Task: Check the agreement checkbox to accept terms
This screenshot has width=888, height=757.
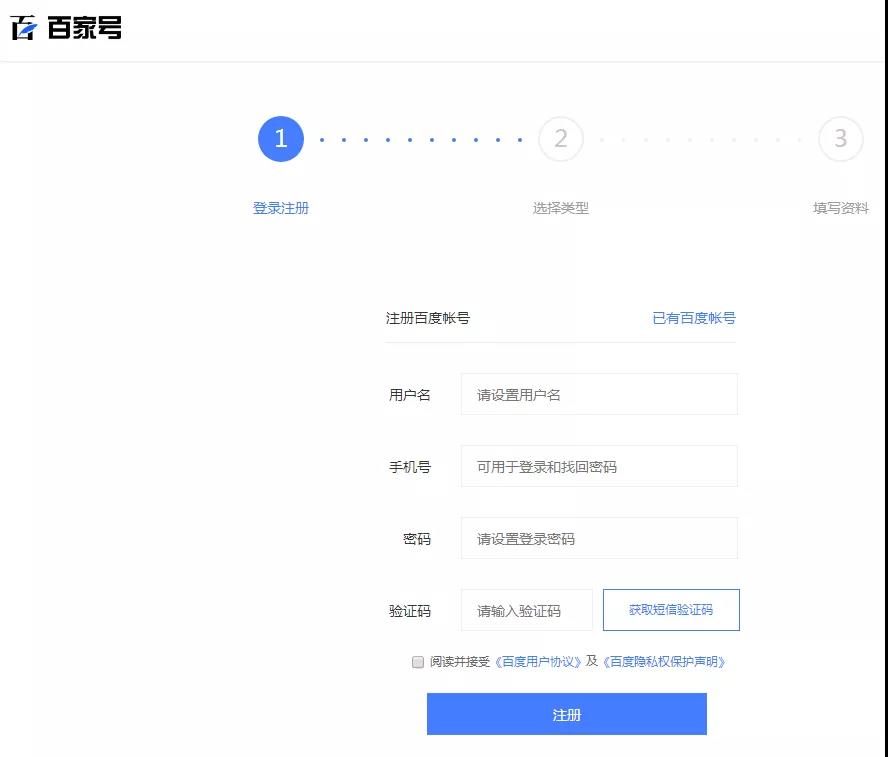Action: pyautogui.click(x=417, y=662)
